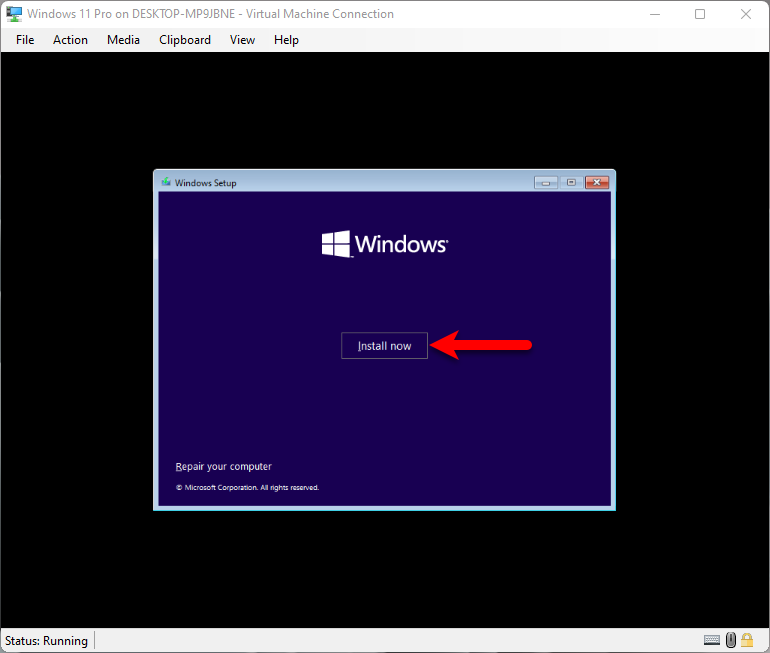Open the Clipboard menu
The height and width of the screenshot is (653, 770).
(185, 40)
